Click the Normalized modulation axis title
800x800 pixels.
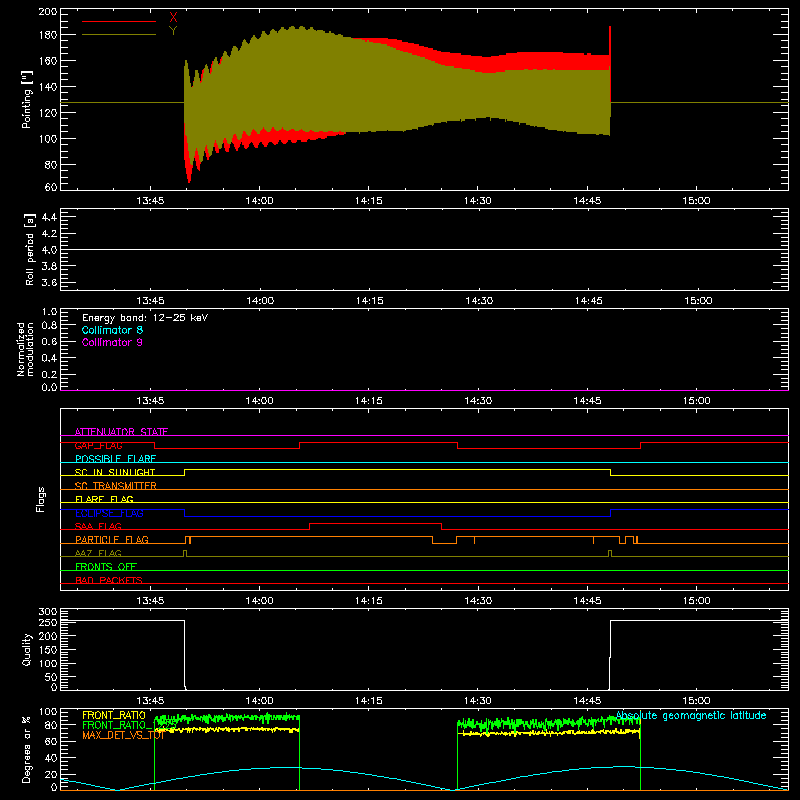tap(25, 349)
